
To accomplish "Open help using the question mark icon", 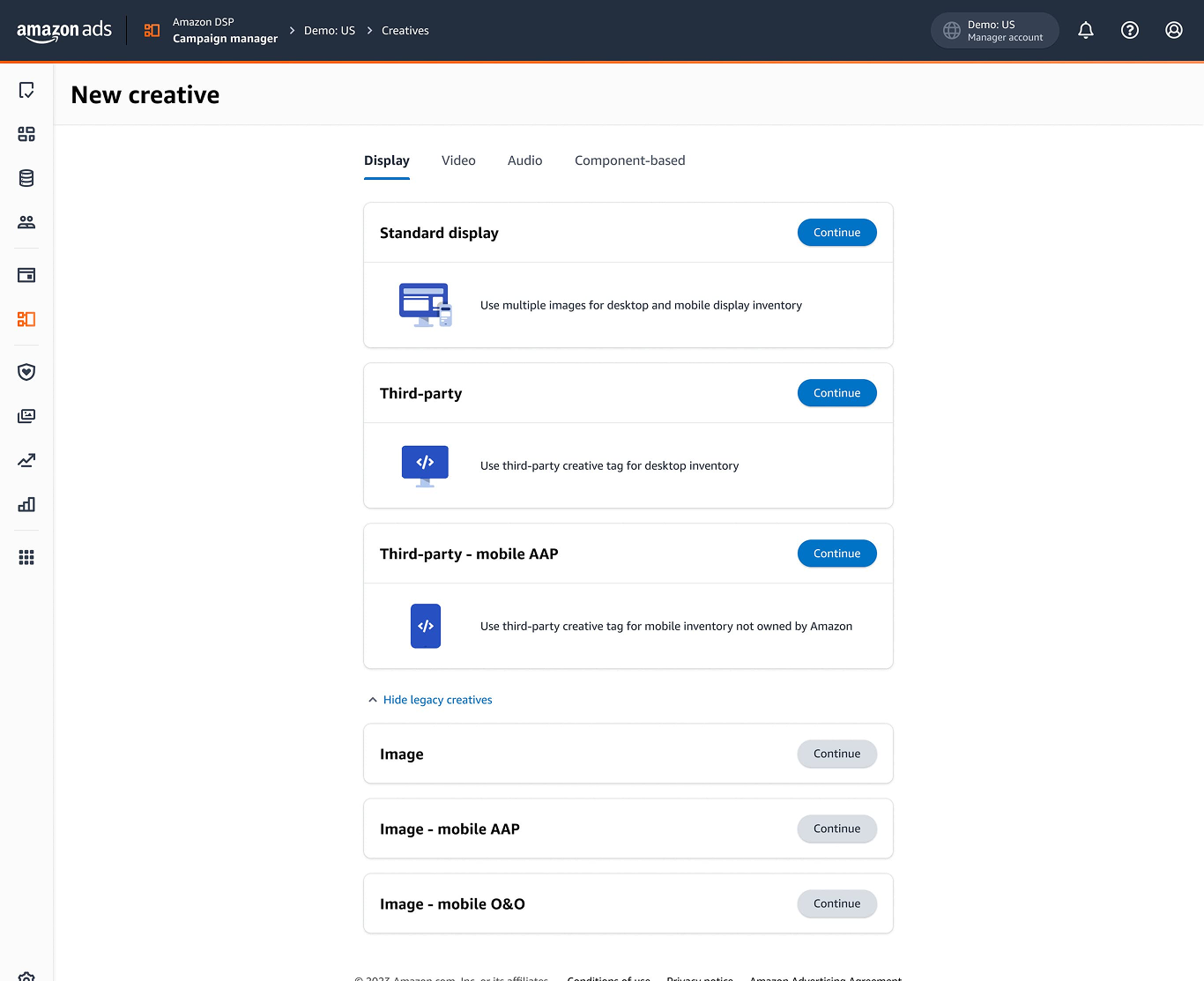I will tap(1129, 30).
